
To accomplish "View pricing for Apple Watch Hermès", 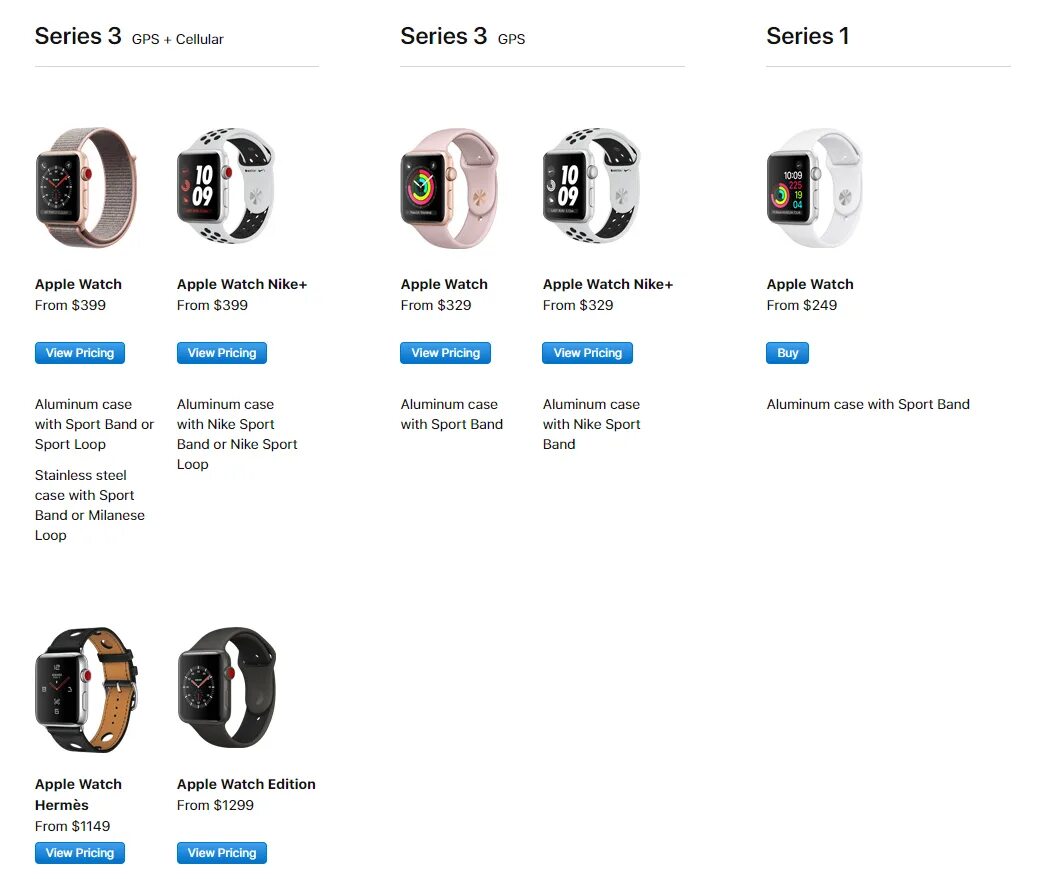I will [80, 853].
